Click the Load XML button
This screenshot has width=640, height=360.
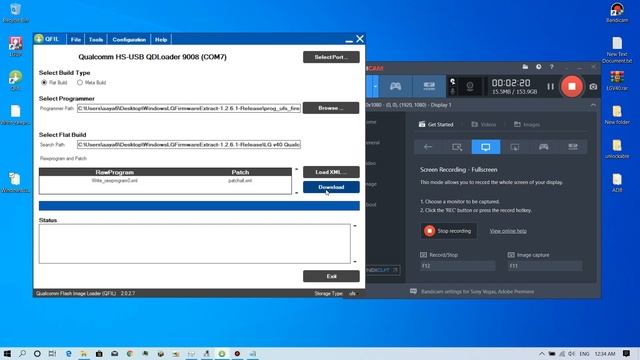pyautogui.click(x=331, y=172)
